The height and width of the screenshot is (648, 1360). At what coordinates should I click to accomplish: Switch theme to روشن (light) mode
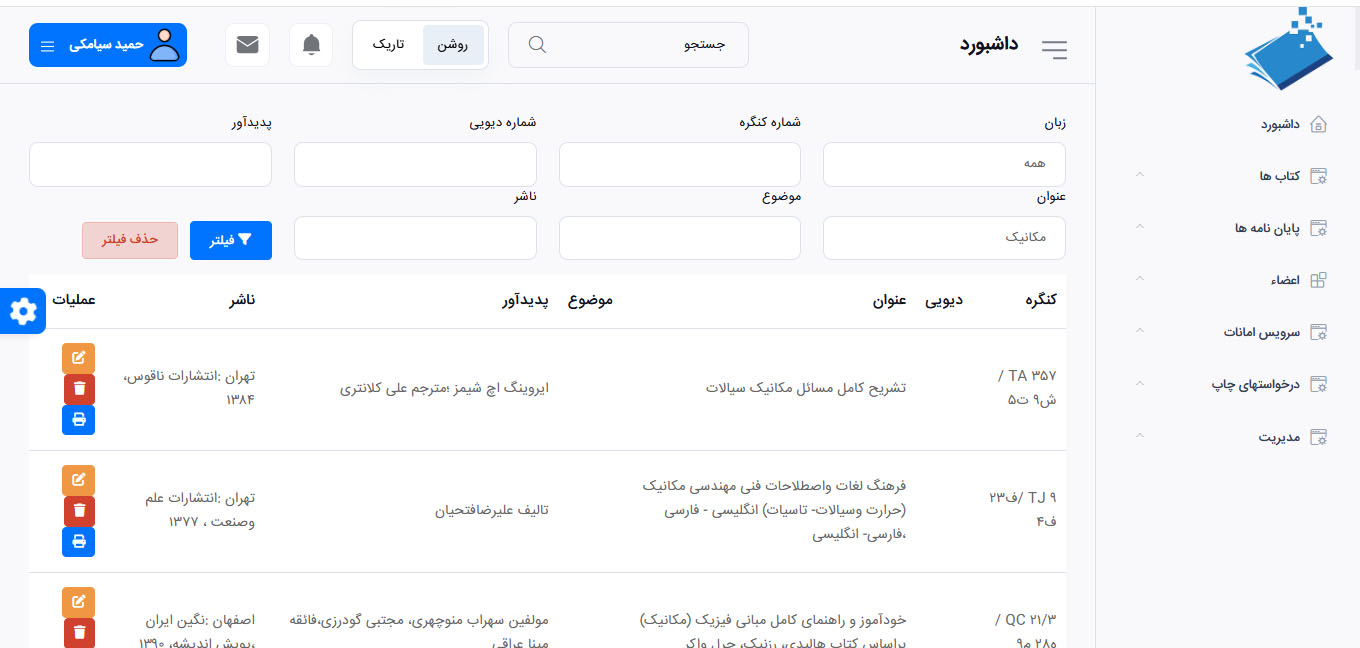click(x=453, y=45)
